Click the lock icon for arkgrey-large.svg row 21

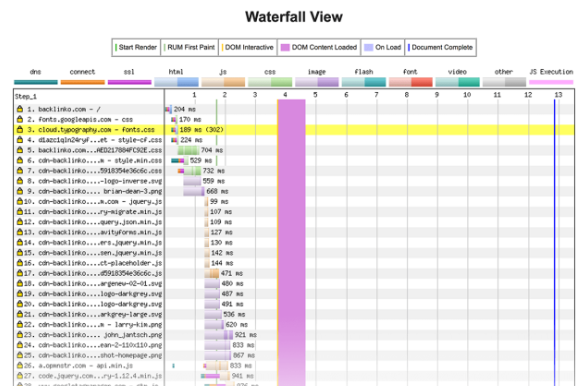coord(20,314)
